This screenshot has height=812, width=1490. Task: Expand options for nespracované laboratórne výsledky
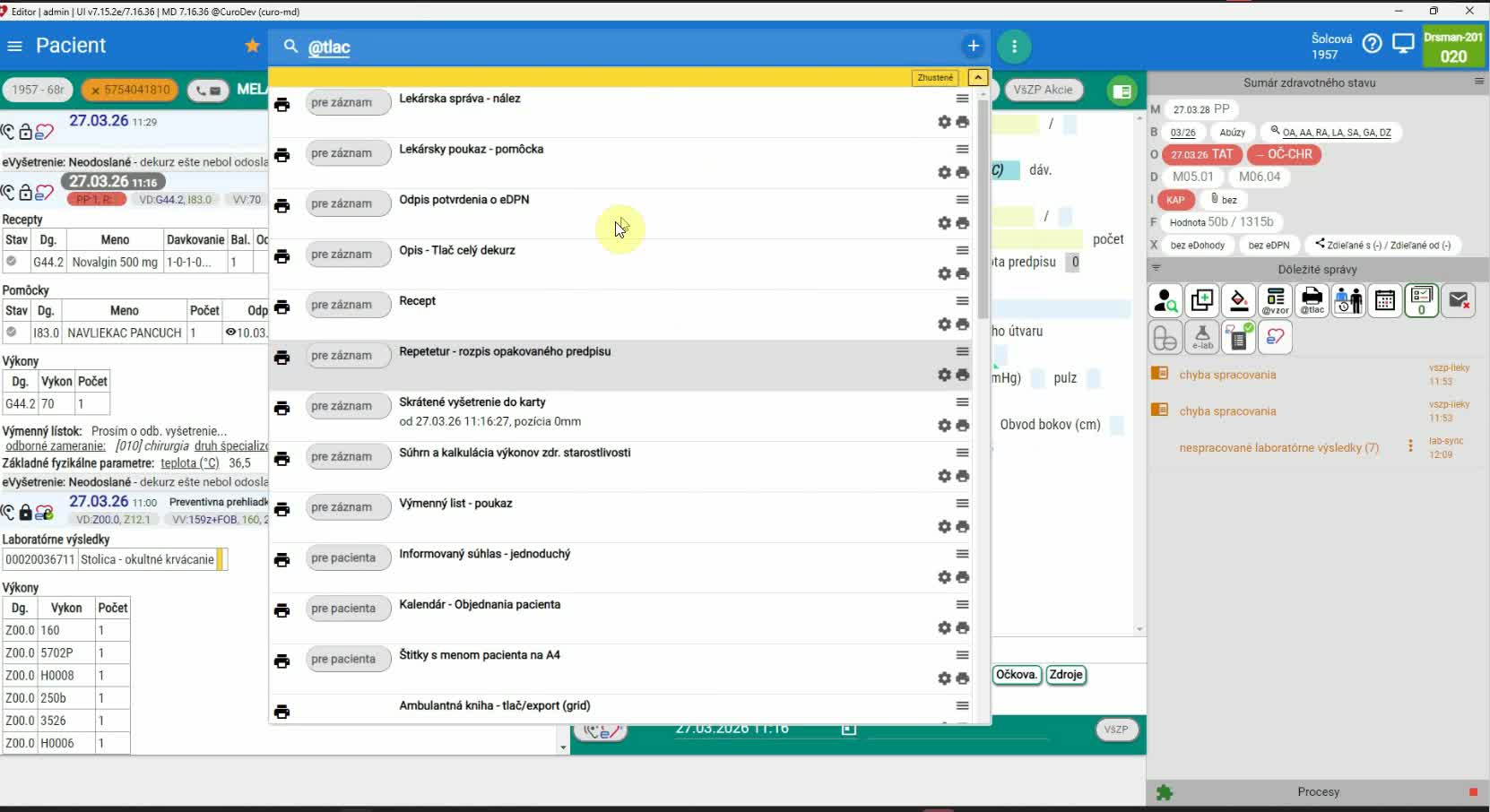pos(1410,446)
